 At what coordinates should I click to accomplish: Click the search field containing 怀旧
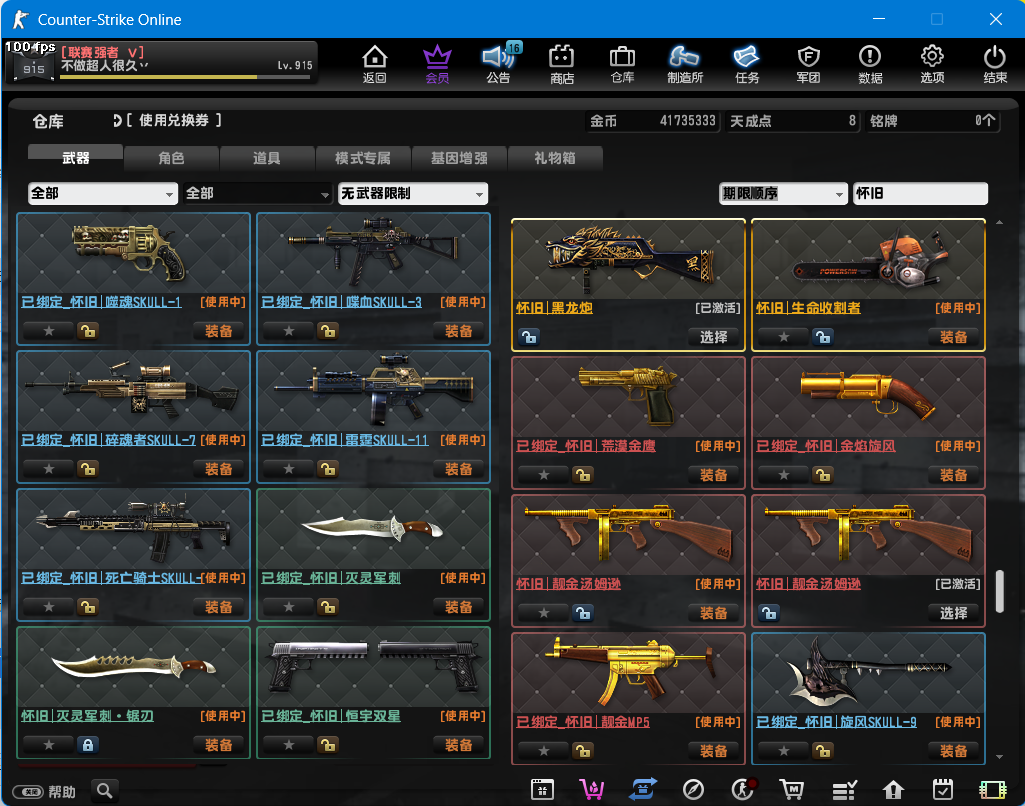click(920, 193)
